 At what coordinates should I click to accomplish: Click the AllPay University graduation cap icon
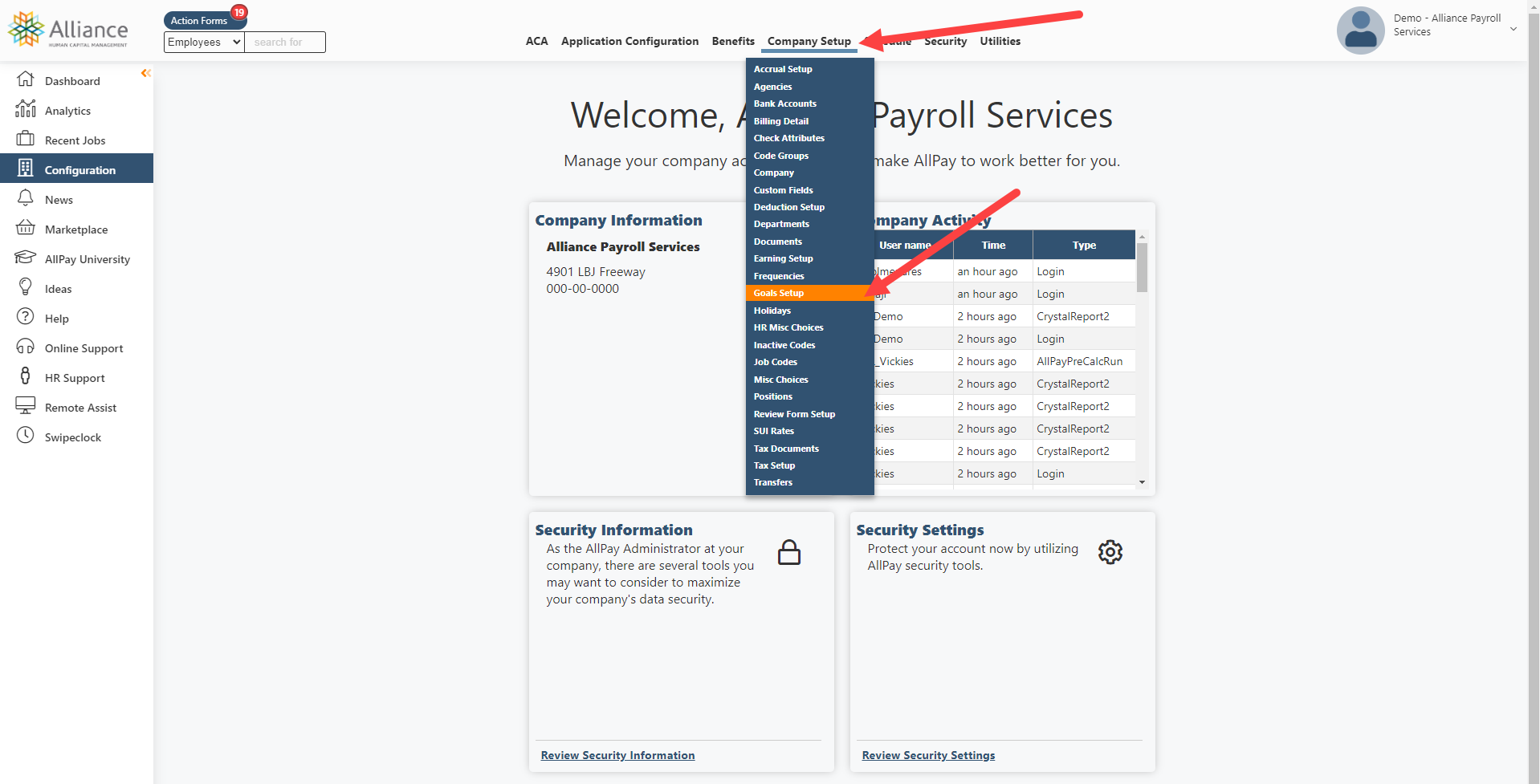(x=26, y=258)
